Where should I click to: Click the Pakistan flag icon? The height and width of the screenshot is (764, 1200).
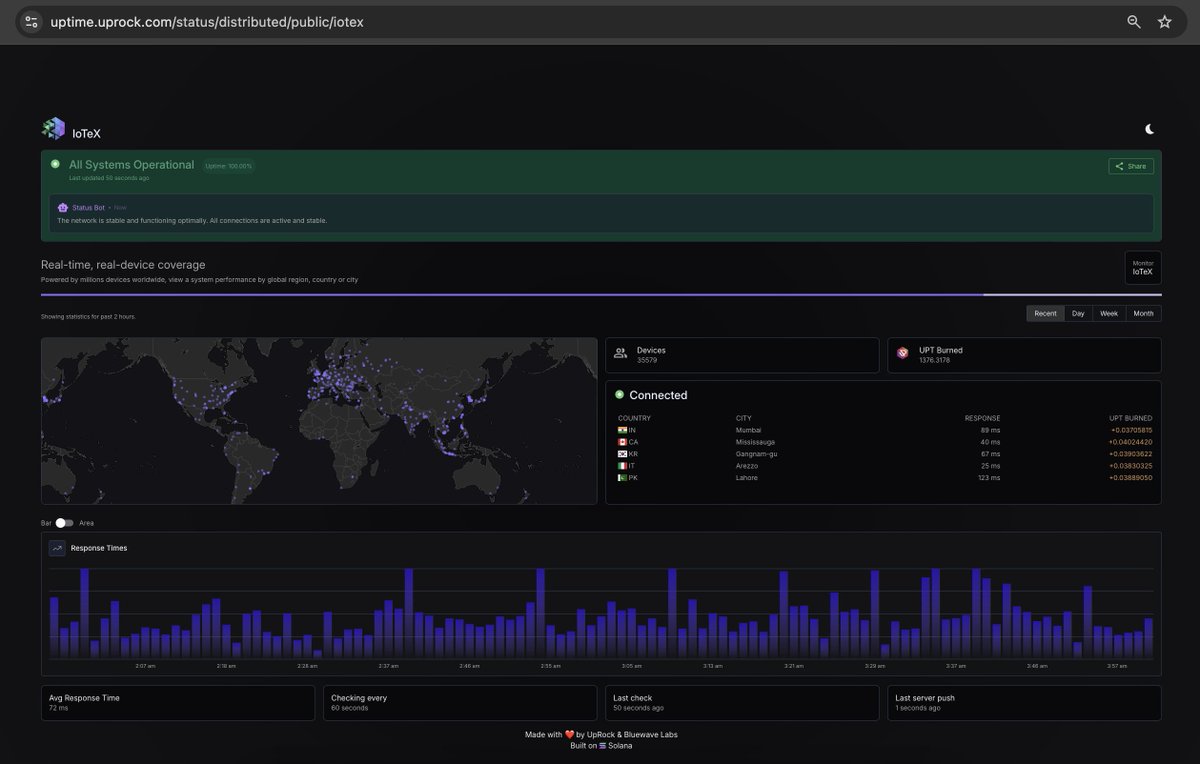pos(622,478)
